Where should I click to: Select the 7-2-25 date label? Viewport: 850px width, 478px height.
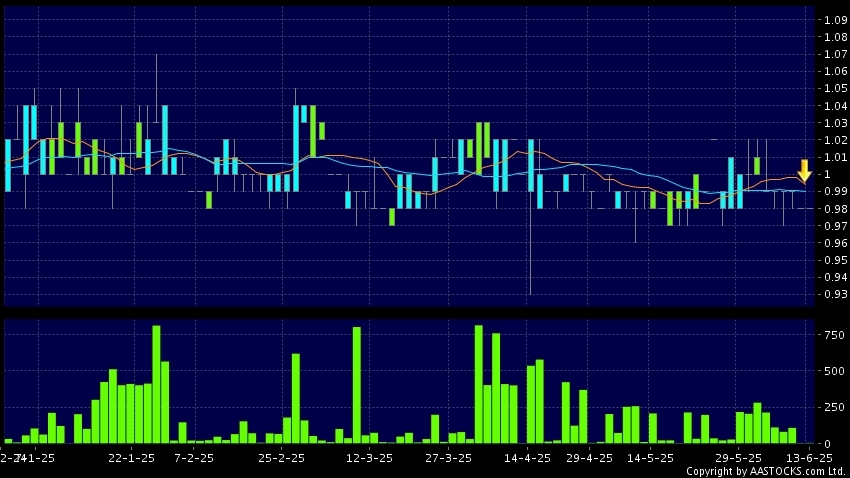(194, 458)
